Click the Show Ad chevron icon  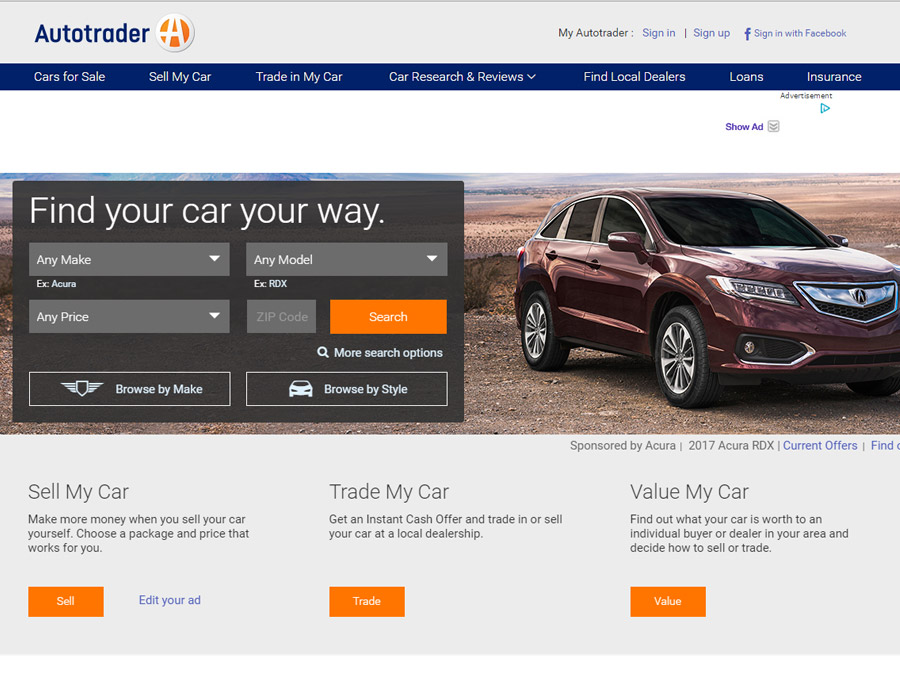click(x=774, y=126)
